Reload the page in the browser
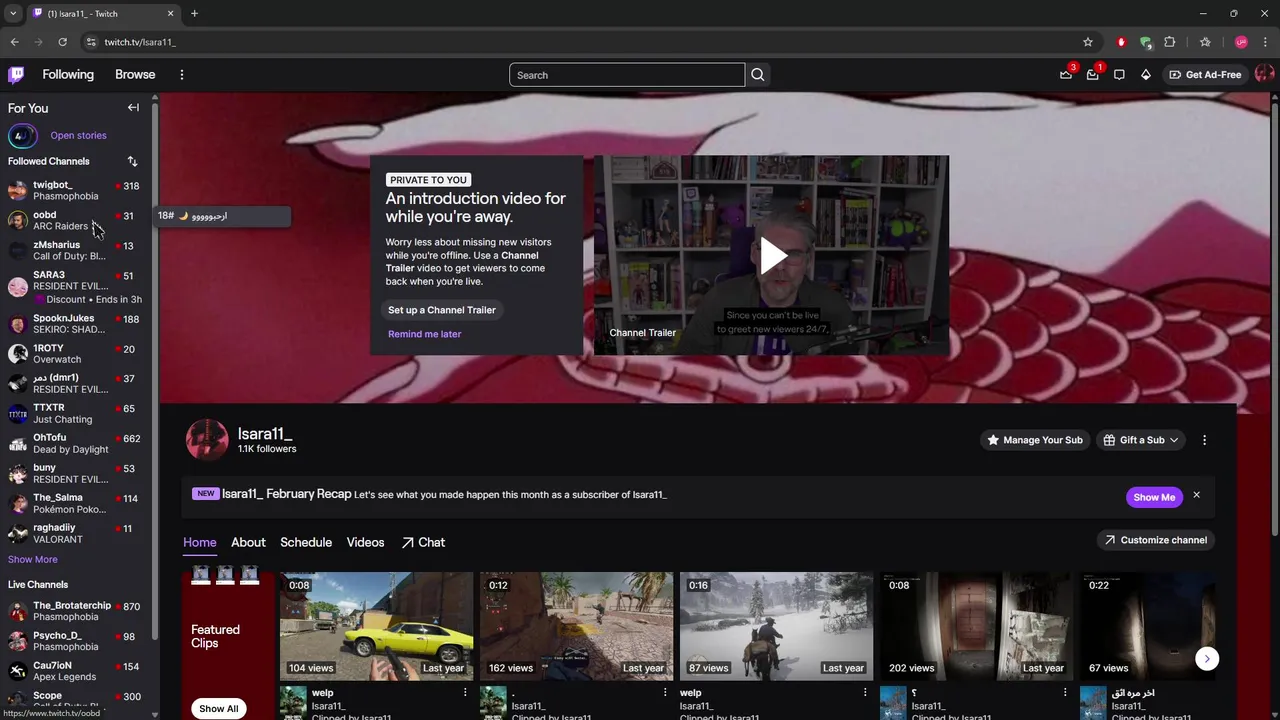 coord(62,42)
